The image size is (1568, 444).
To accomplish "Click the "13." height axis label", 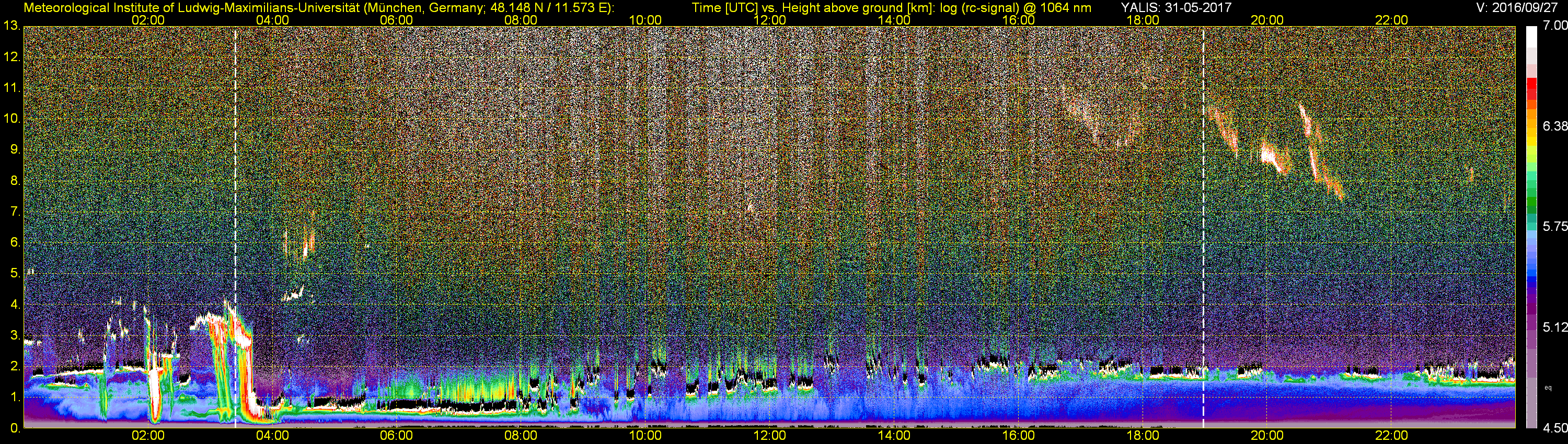I will (11, 26).
